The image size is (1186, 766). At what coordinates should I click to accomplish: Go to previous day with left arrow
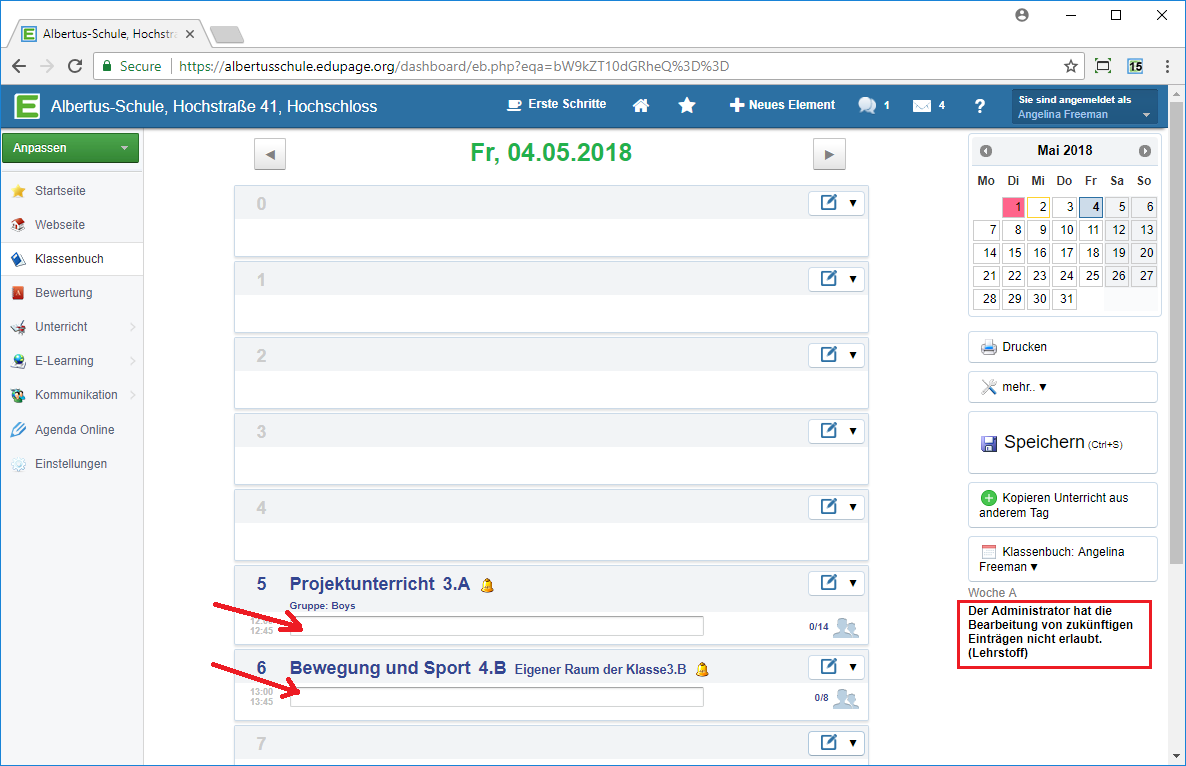[270, 154]
